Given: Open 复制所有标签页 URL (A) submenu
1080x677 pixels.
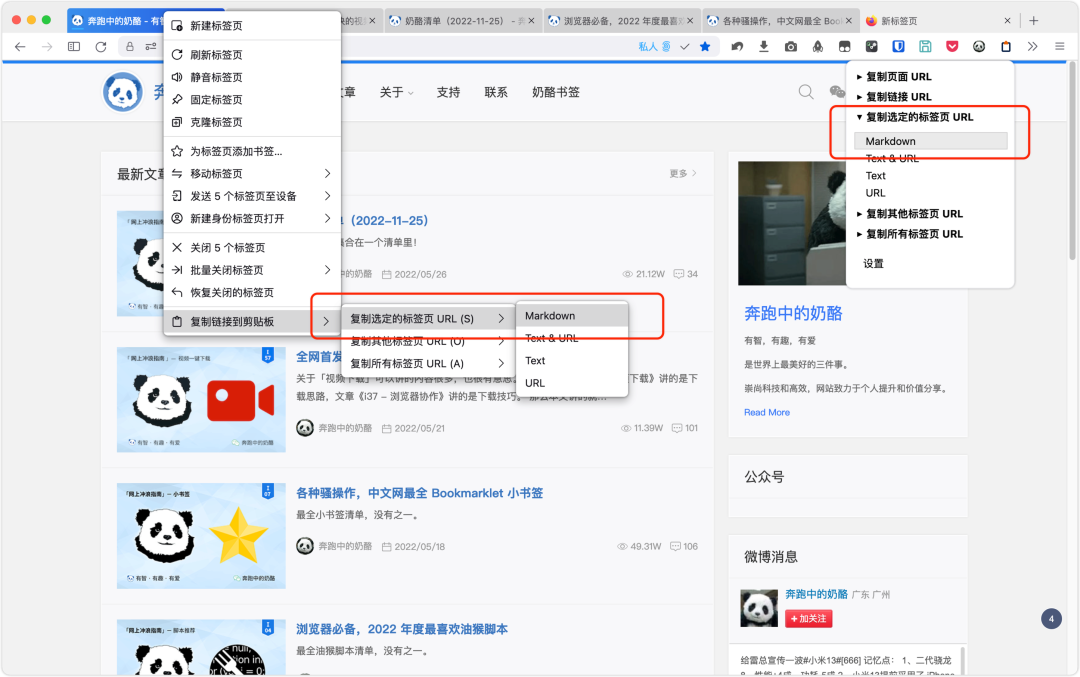Looking at the screenshot, I should click(428, 364).
